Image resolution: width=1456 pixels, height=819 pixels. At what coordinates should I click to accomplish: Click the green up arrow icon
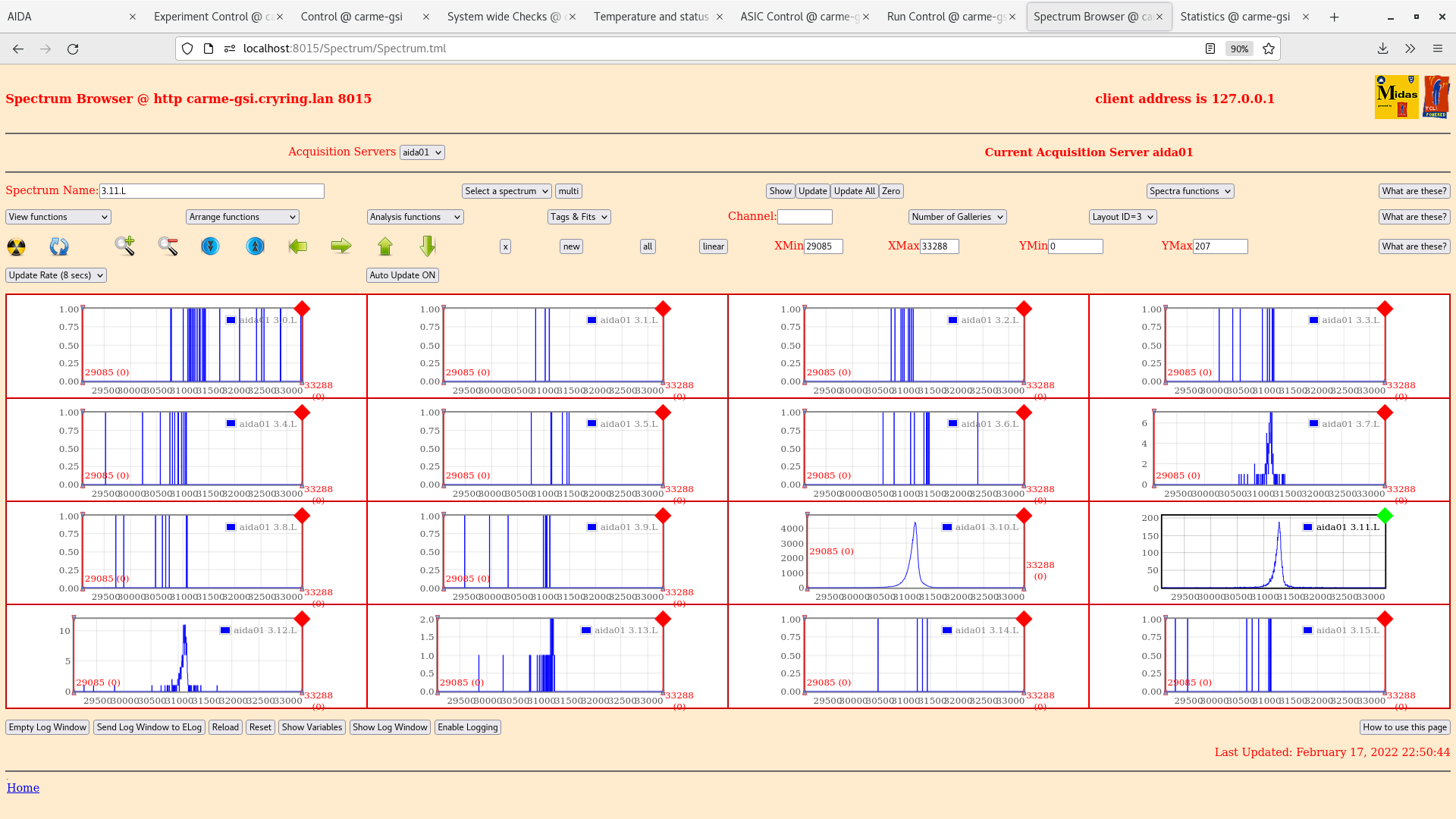click(x=385, y=246)
